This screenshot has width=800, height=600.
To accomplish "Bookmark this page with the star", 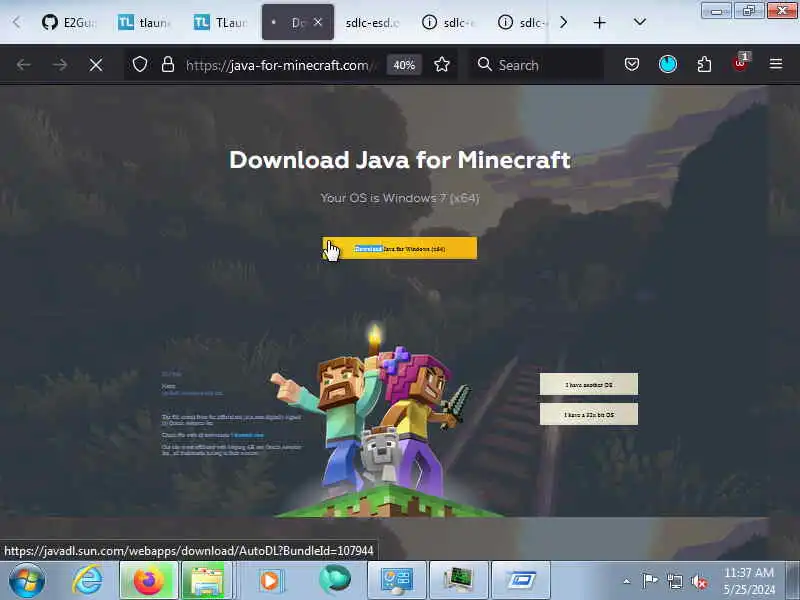I will point(442,65).
